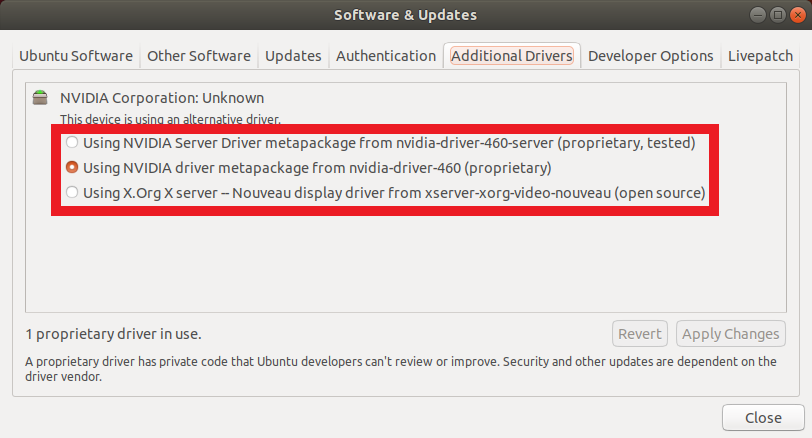Switch to the Ubuntu Software tab
The height and width of the screenshot is (438, 812).
point(78,56)
